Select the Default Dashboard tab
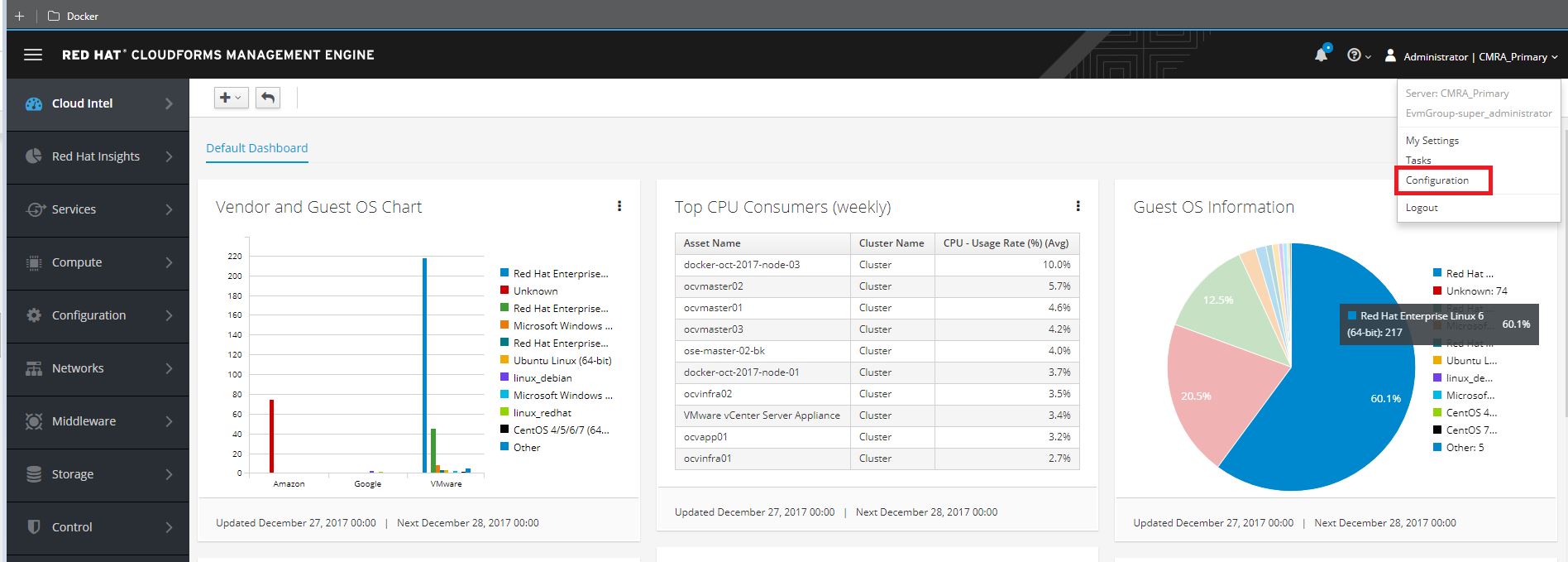1568x562 pixels. pos(256,148)
